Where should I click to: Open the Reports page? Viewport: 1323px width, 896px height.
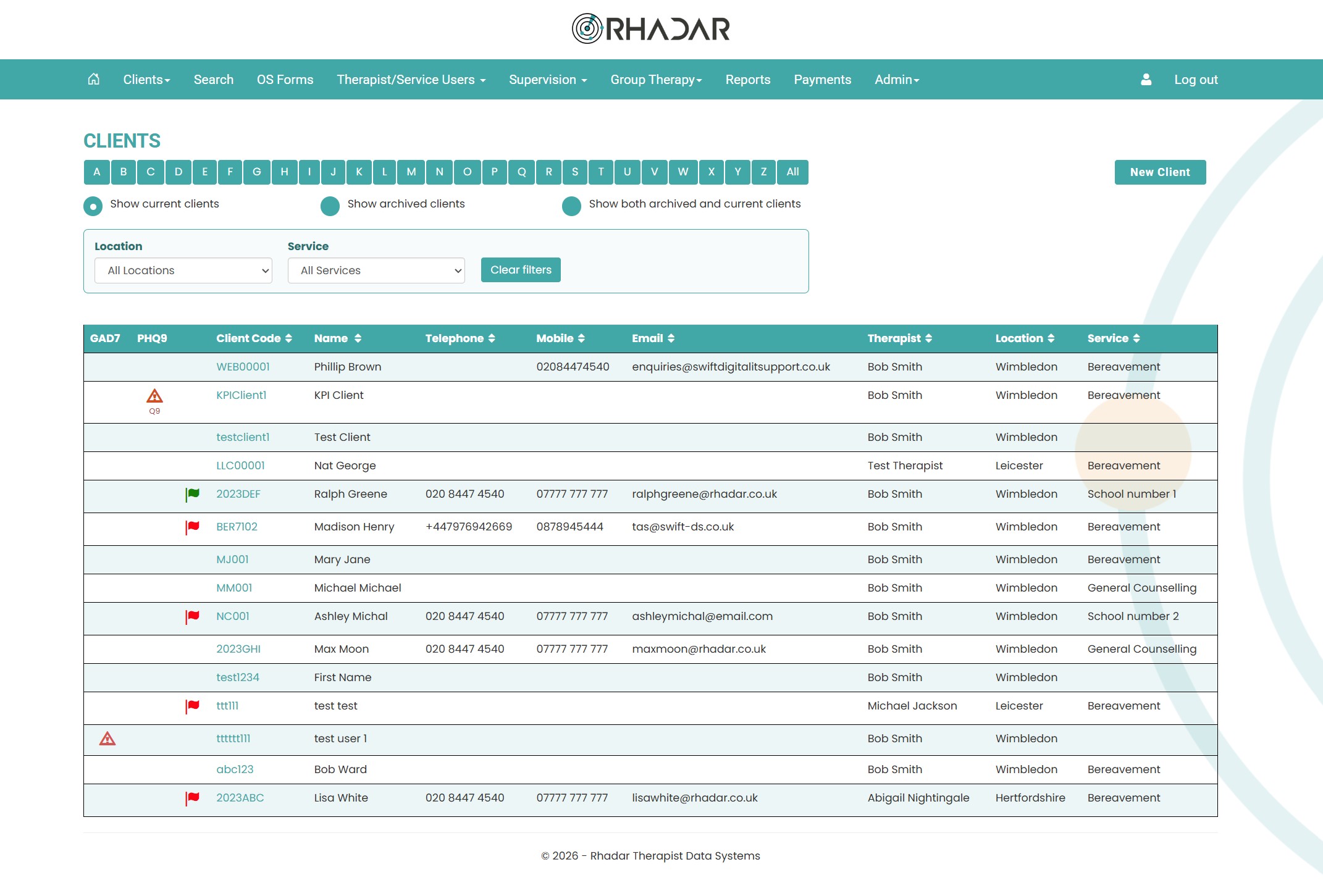pos(748,80)
